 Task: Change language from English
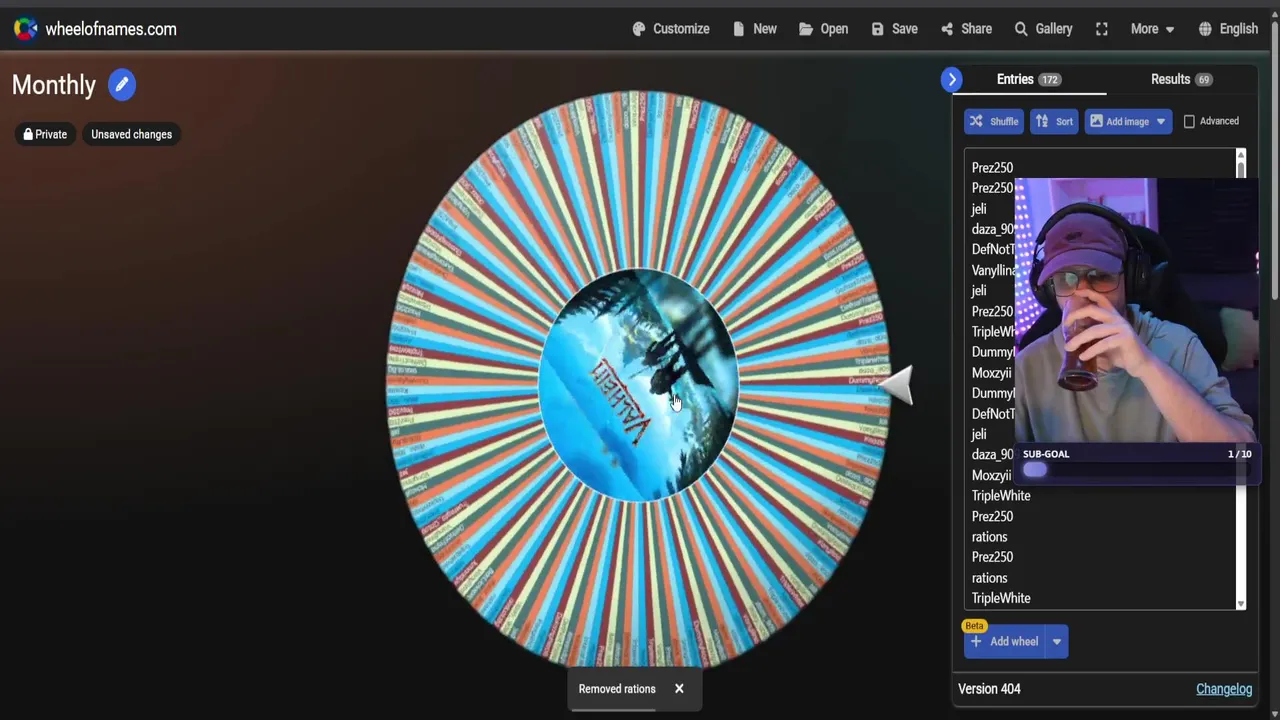[x=1228, y=29]
